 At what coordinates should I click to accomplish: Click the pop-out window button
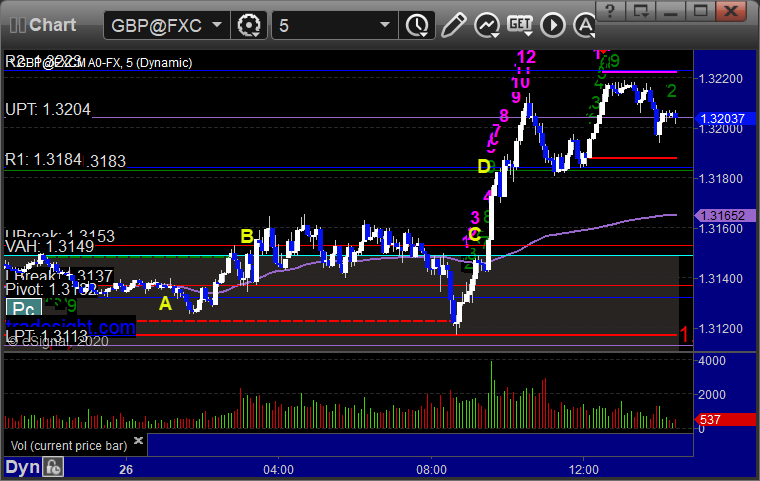click(640, 11)
